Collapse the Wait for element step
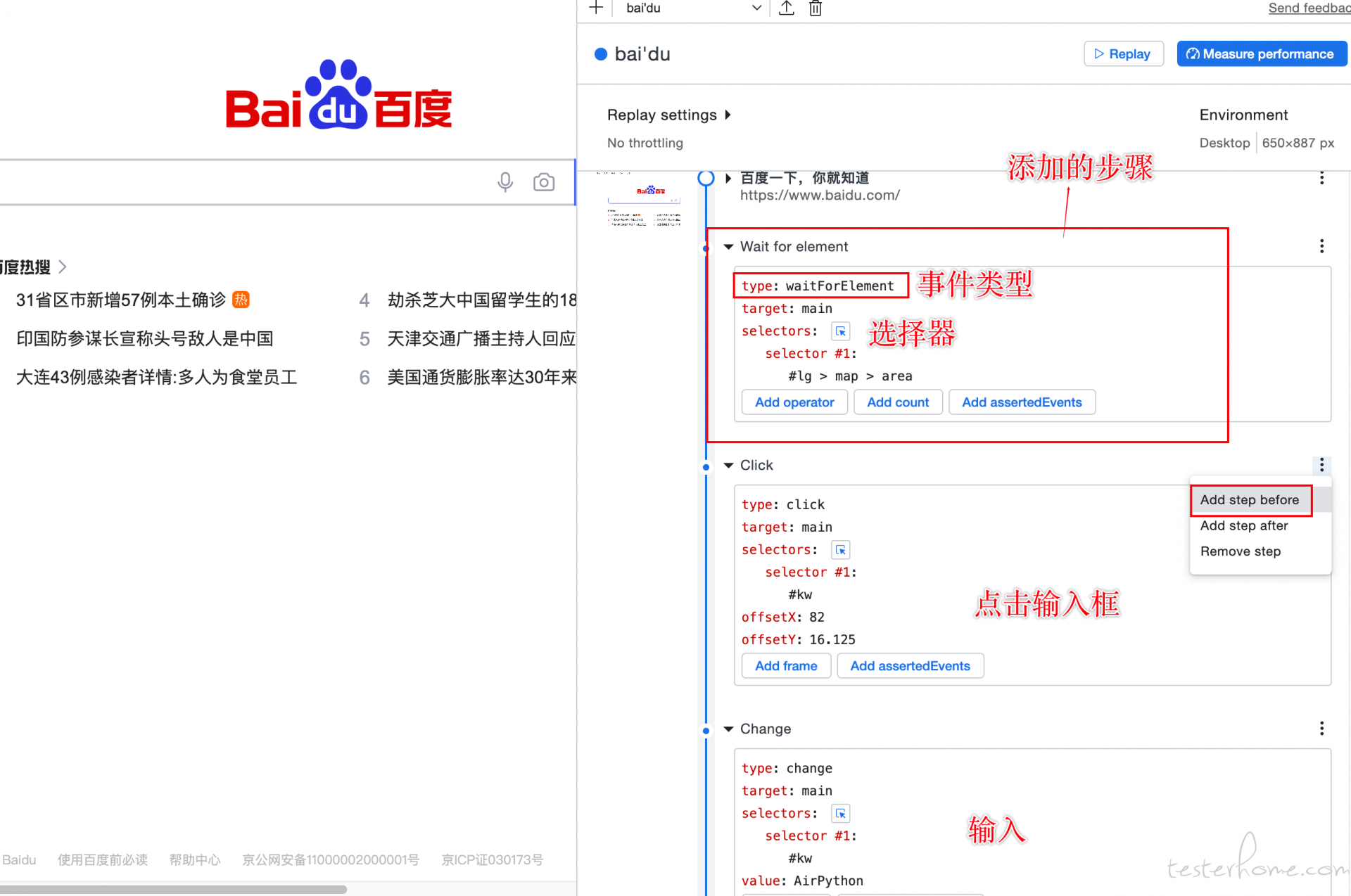This screenshot has height=896, width=1351. [x=728, y=247]
